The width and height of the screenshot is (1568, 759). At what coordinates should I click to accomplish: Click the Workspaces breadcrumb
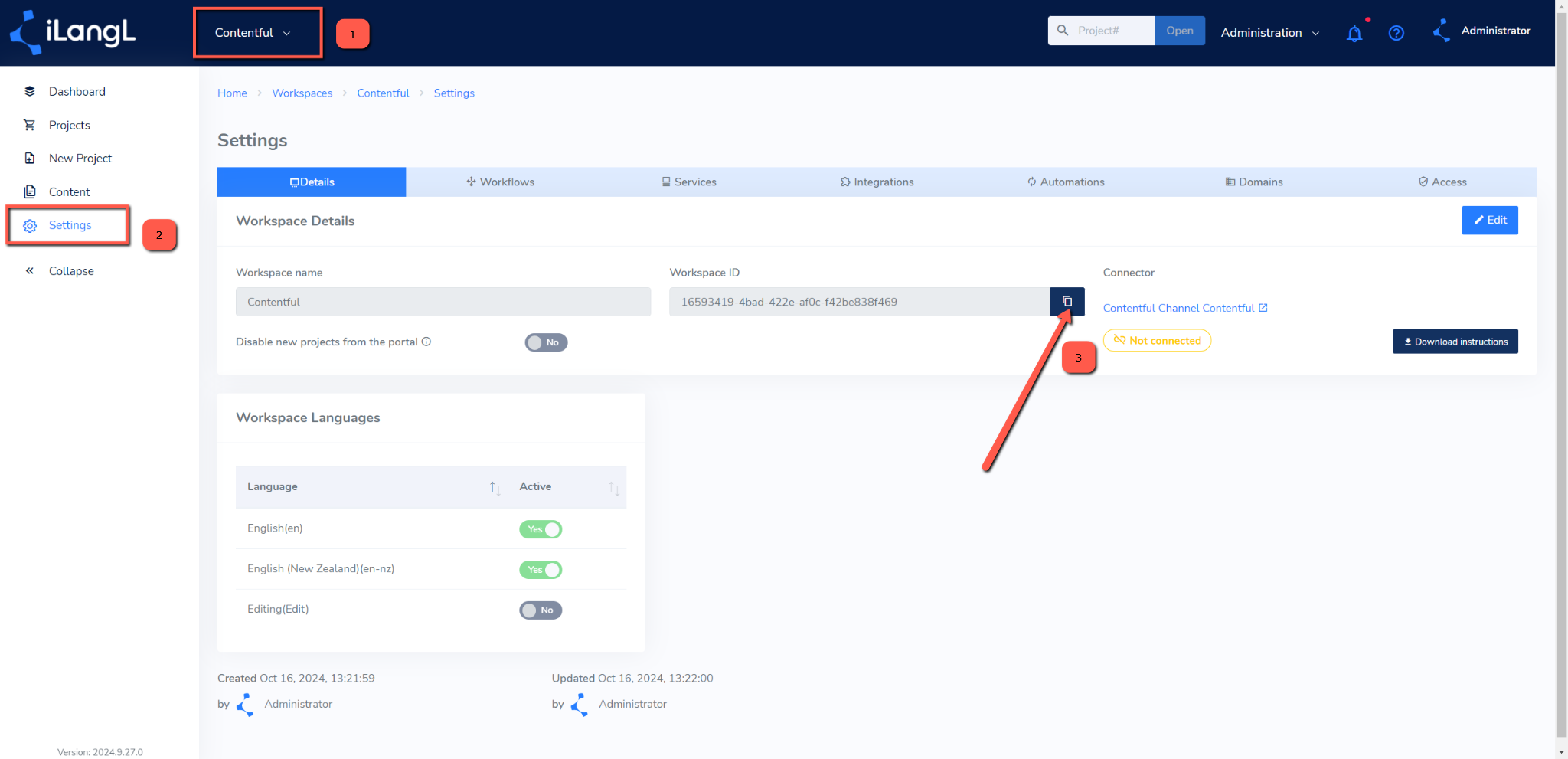[302, 93]
